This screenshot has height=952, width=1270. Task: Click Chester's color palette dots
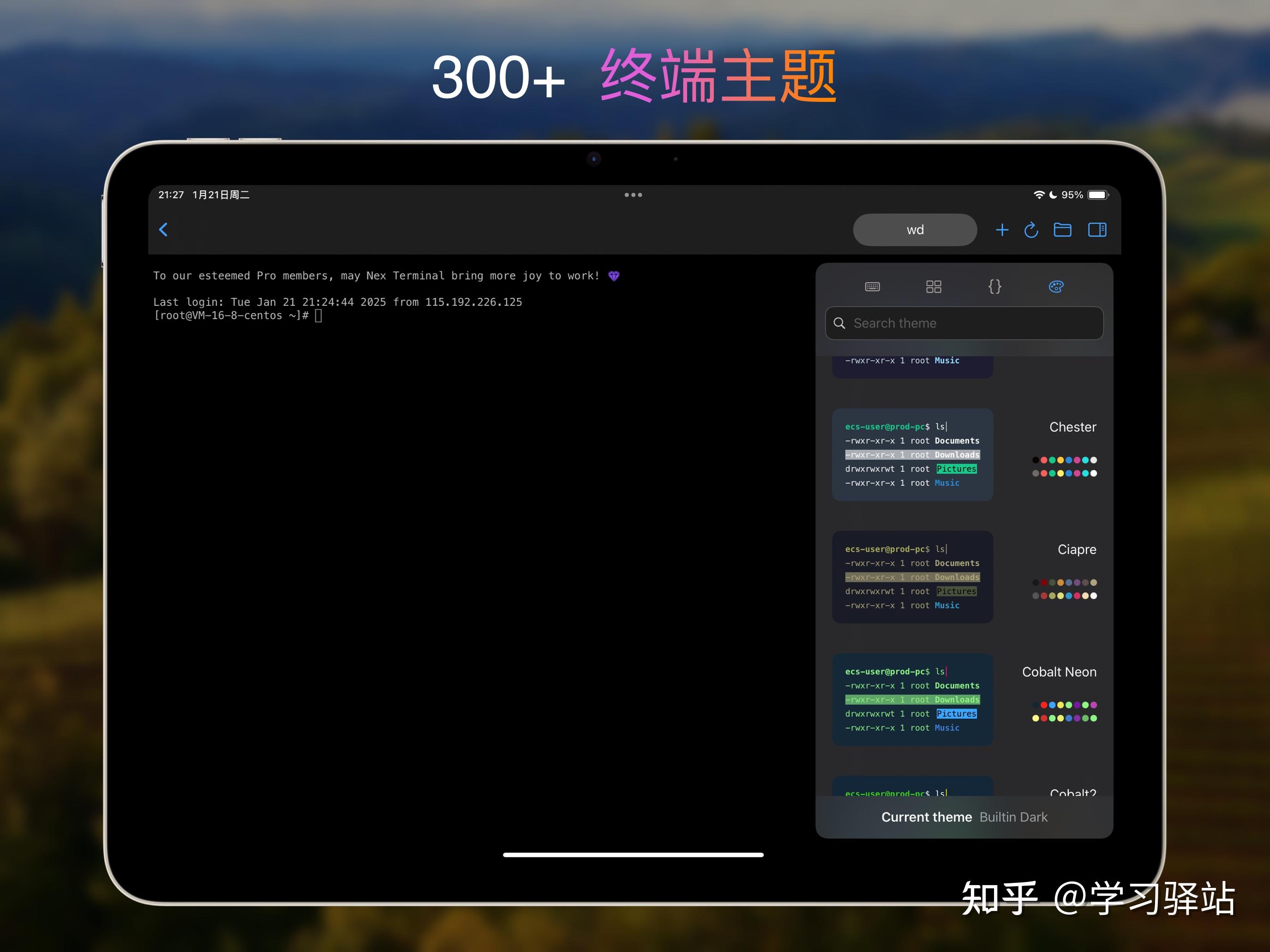coord(1064,466)
